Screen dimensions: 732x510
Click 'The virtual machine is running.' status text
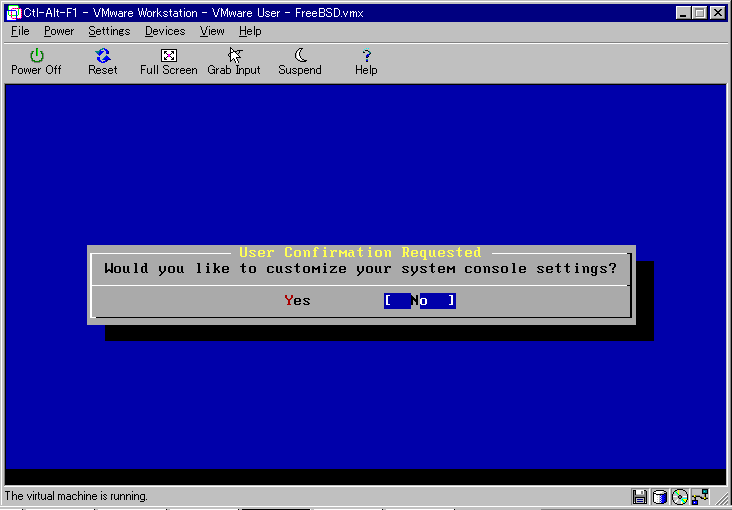click(76, 496)
